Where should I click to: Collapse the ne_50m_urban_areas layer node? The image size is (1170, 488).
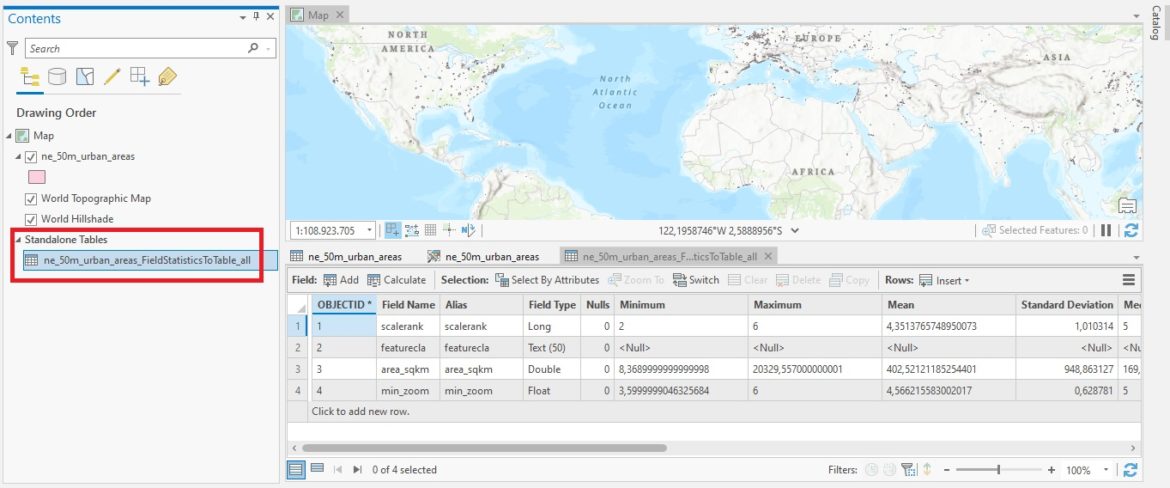pos(19,157)
